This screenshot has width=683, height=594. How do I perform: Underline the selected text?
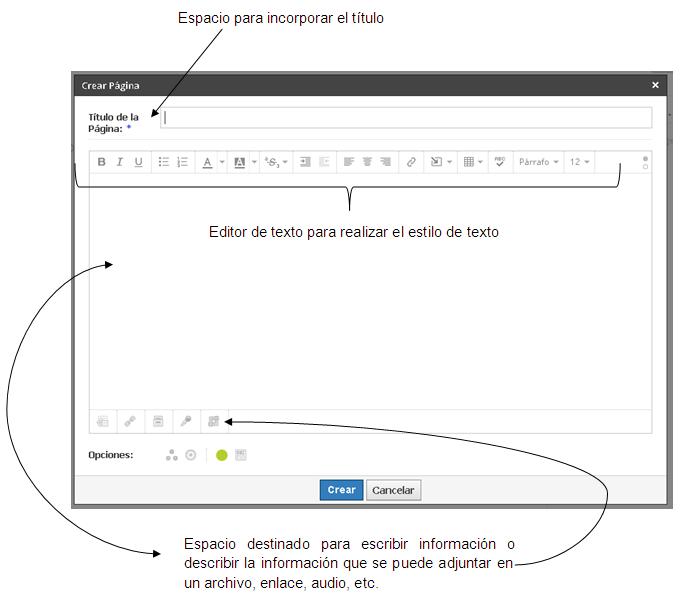pos(139,162)
